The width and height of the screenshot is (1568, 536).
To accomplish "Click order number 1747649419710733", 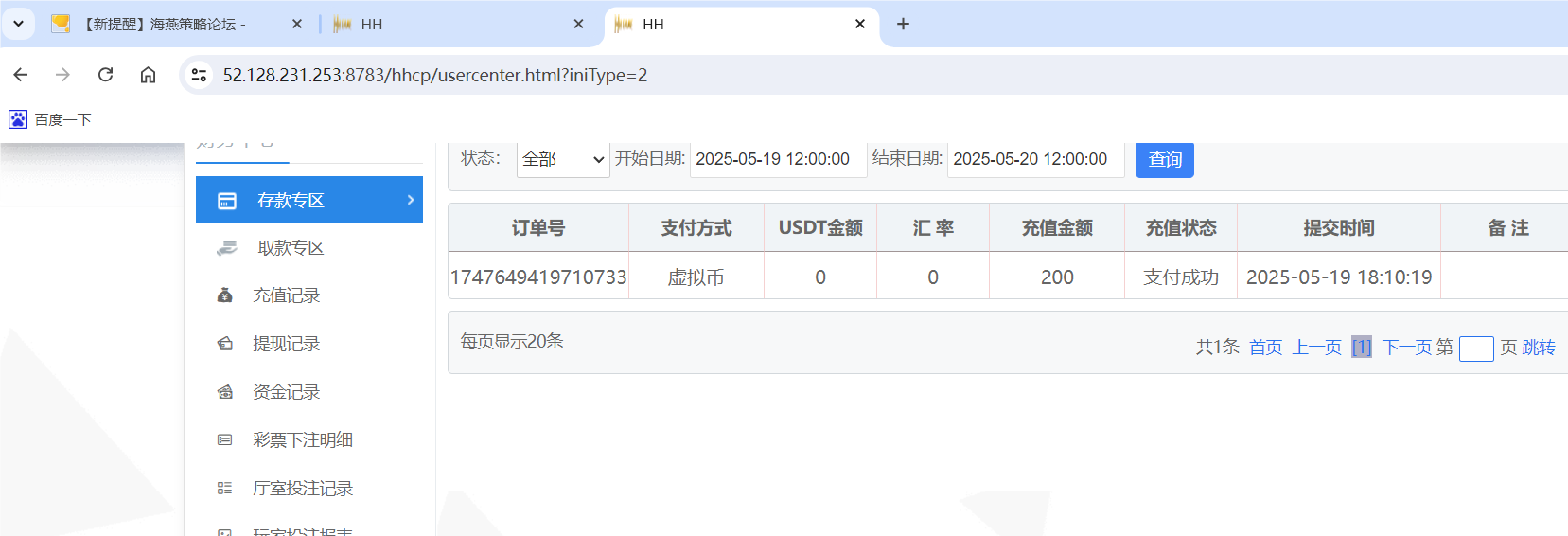I will [538, 277].
